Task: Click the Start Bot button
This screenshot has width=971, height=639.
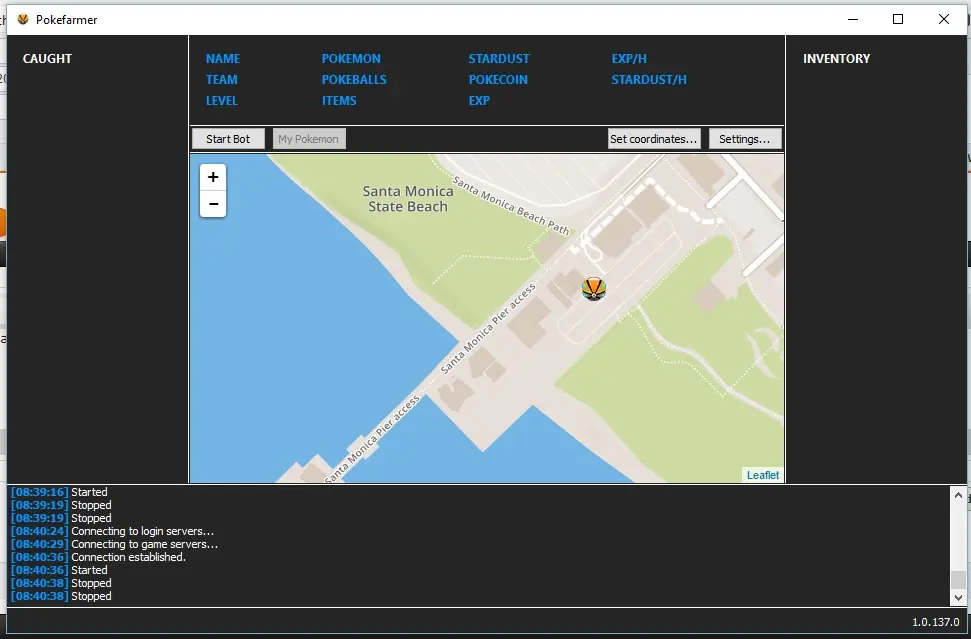Action: point(228,139)
